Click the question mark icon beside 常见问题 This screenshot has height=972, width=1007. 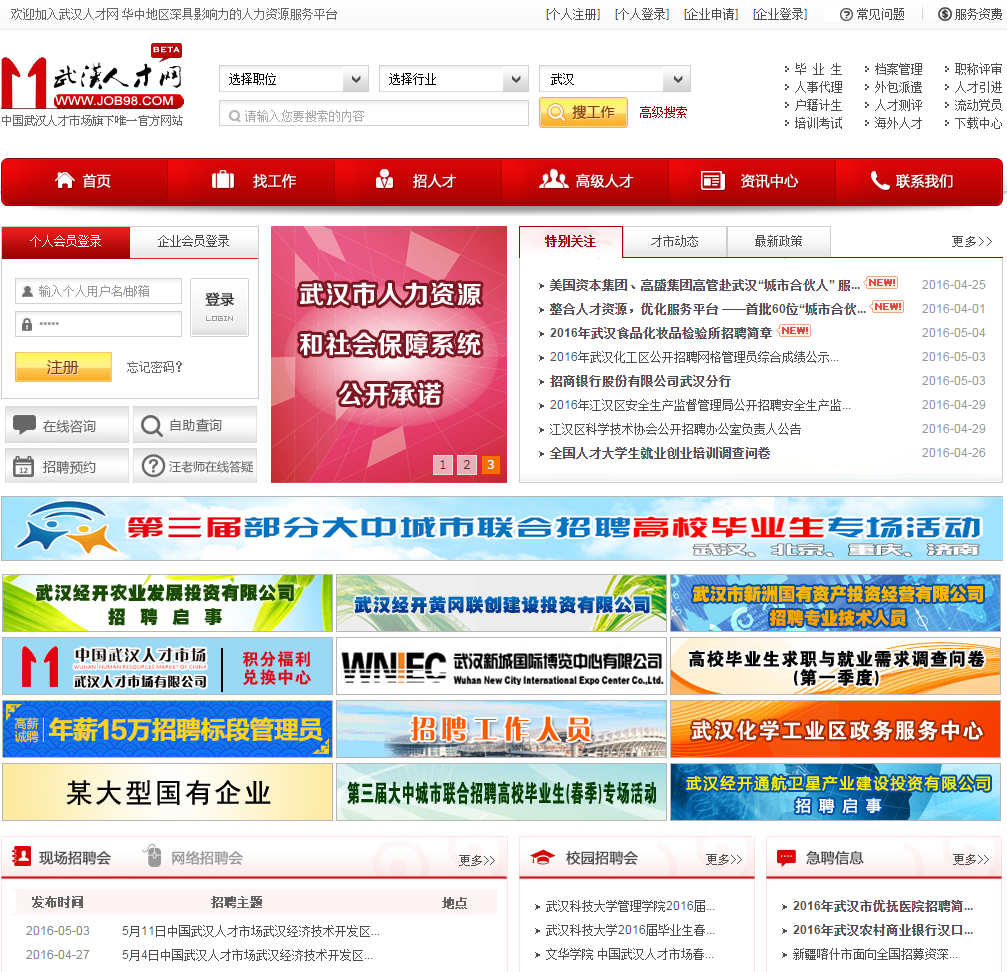coord(846,14)
